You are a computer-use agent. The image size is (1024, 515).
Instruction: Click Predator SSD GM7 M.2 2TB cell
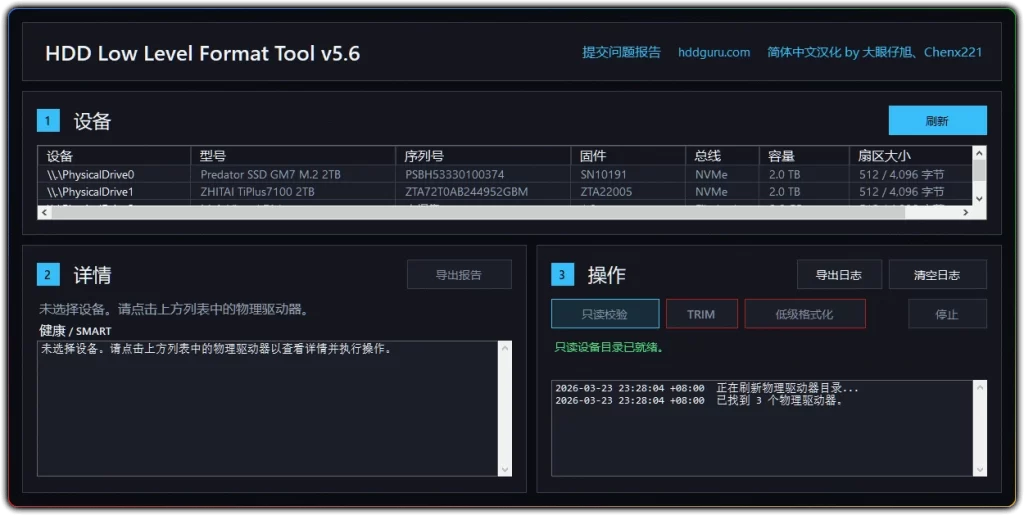[x=270, y=175]
